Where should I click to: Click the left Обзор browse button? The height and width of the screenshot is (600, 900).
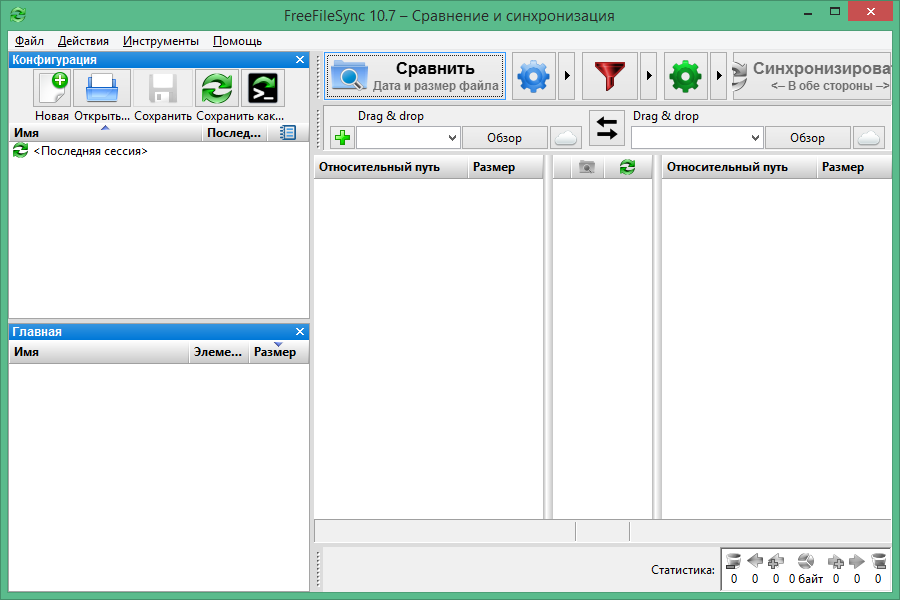[x=504, y=137]
